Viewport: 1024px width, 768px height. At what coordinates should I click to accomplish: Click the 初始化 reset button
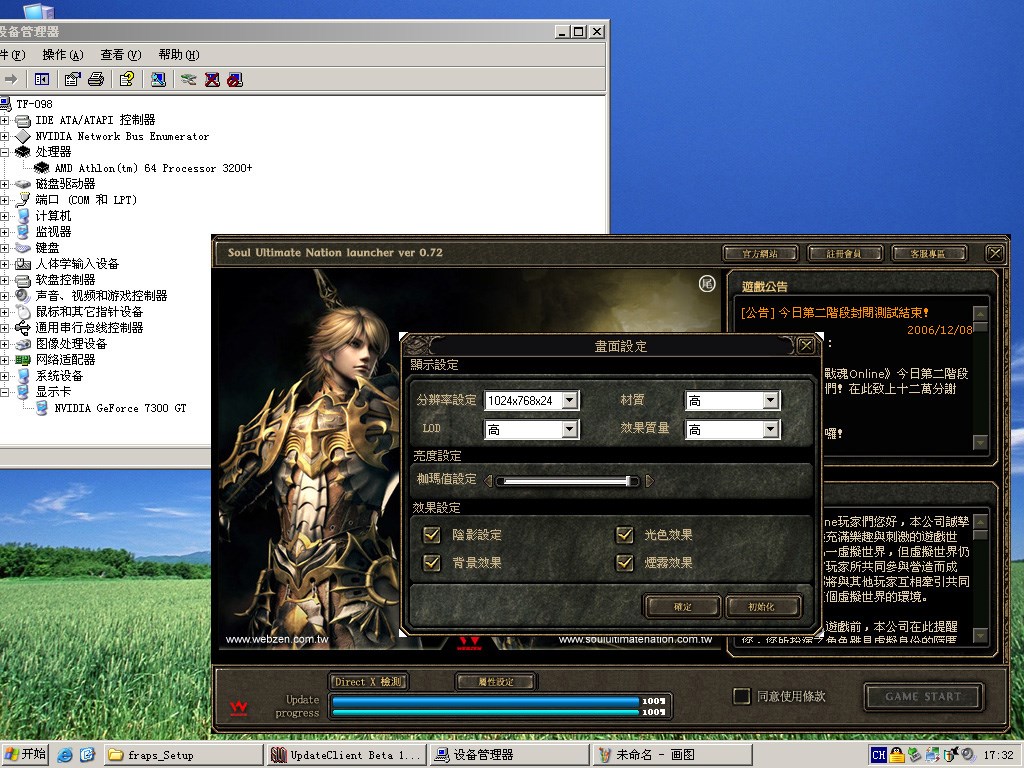pos(763,607)
